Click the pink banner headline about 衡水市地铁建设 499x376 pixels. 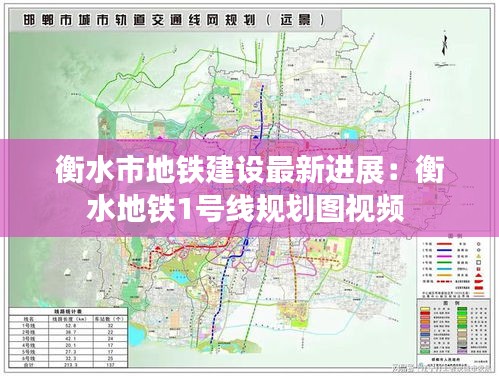249,189
